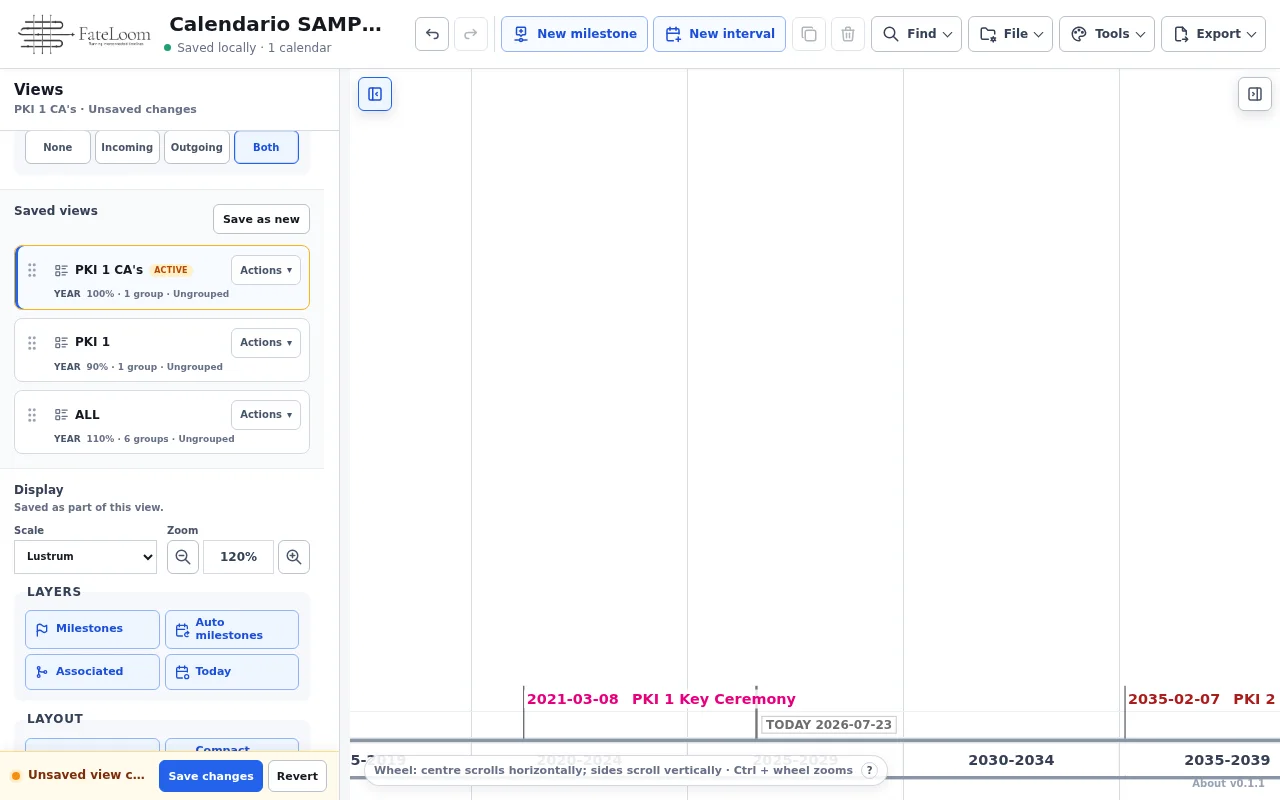1280x800 pixels.
Task: Click the Revert button
Action: (297, 776)
